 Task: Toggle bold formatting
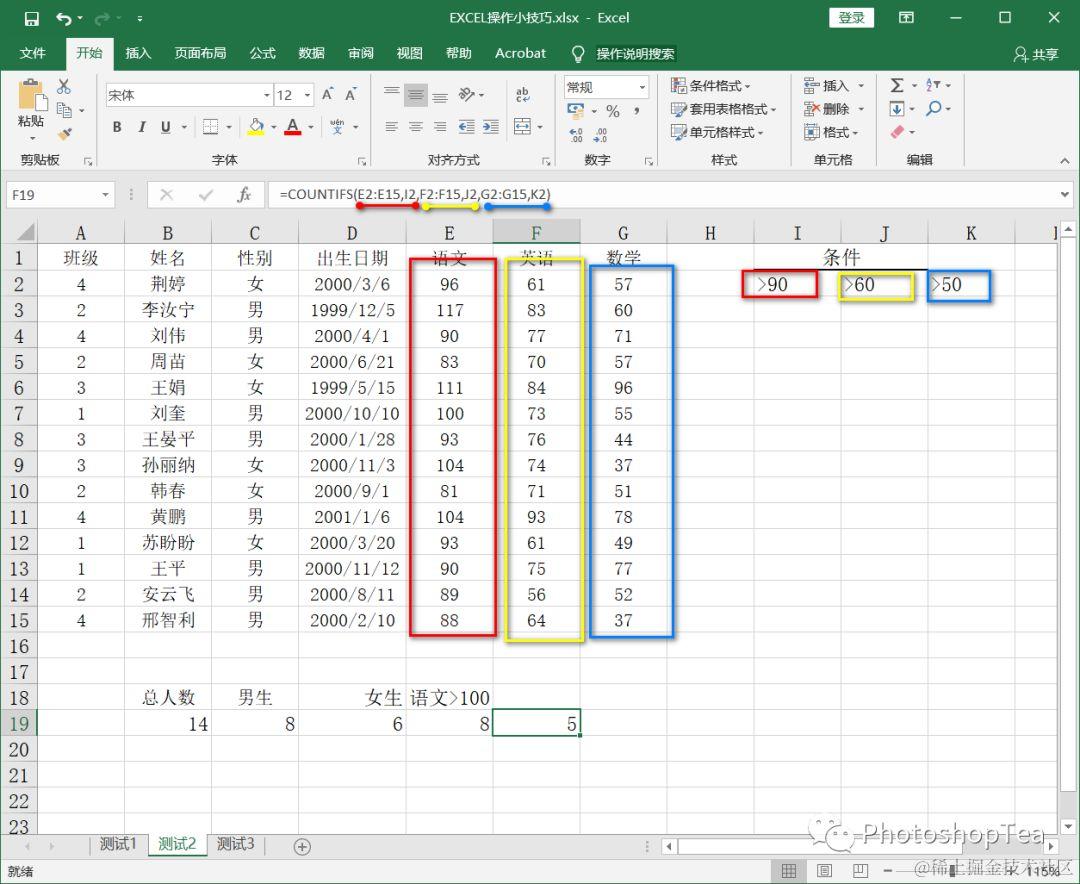click(117, 127)
